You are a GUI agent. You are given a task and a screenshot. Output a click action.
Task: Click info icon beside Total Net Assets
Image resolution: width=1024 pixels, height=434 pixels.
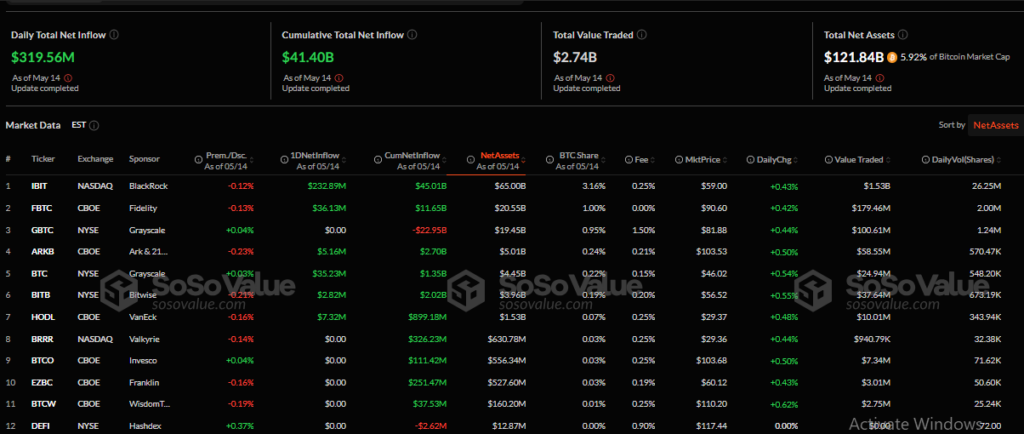[x=902, y=35]
